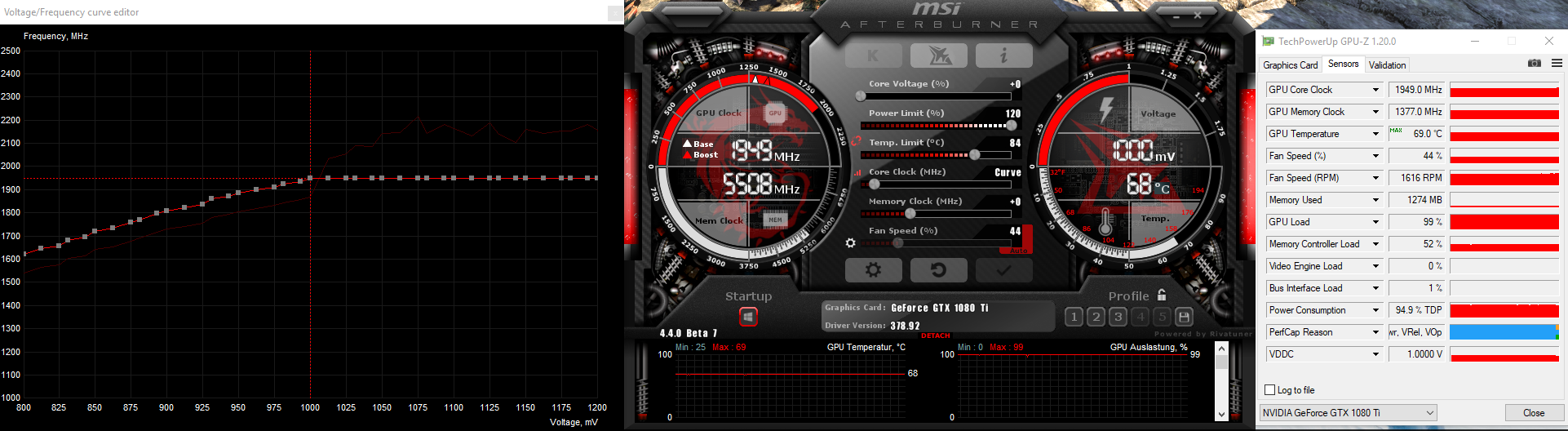Switch to GPU-Z Sensors tab
Image resolution: width=1568 pixels, height=431 pixels.
point(1343,64)
